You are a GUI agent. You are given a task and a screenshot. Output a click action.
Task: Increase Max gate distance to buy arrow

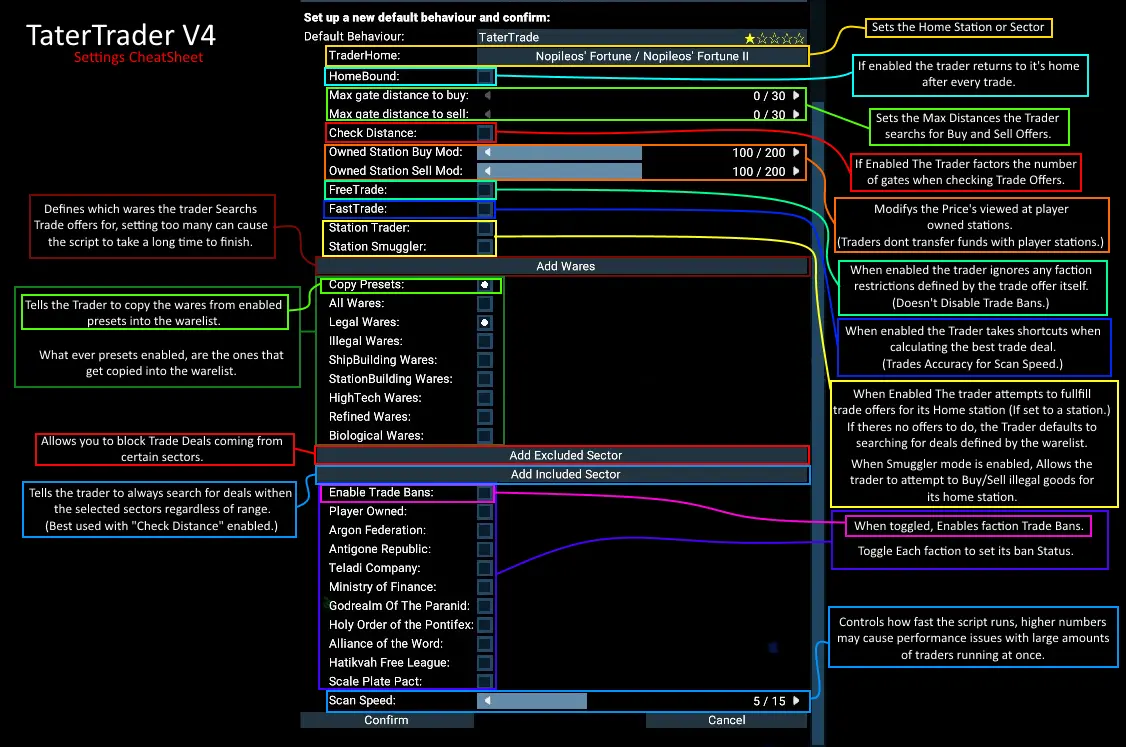tap(796, 96)
